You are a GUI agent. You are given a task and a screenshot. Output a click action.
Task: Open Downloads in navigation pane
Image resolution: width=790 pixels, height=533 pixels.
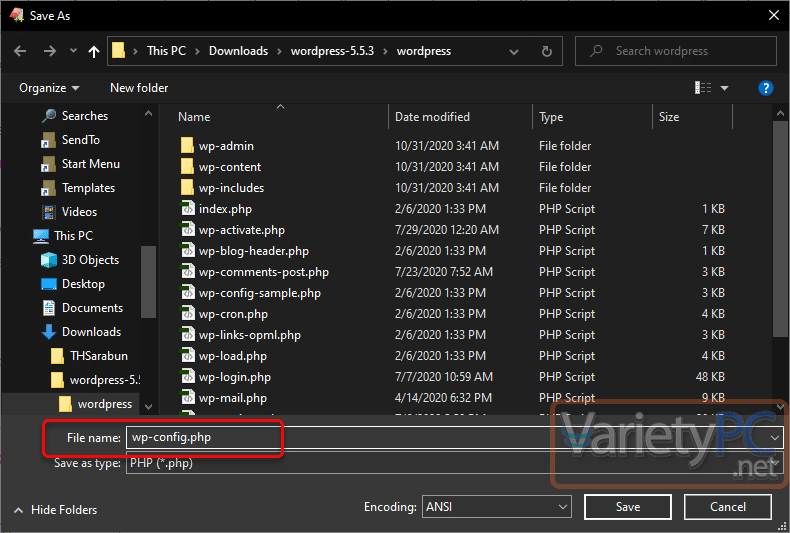tap(91, 332)
